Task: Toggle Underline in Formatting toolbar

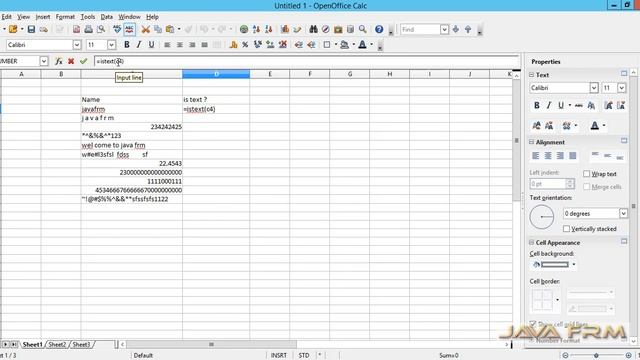Action: tap(151, 44)
